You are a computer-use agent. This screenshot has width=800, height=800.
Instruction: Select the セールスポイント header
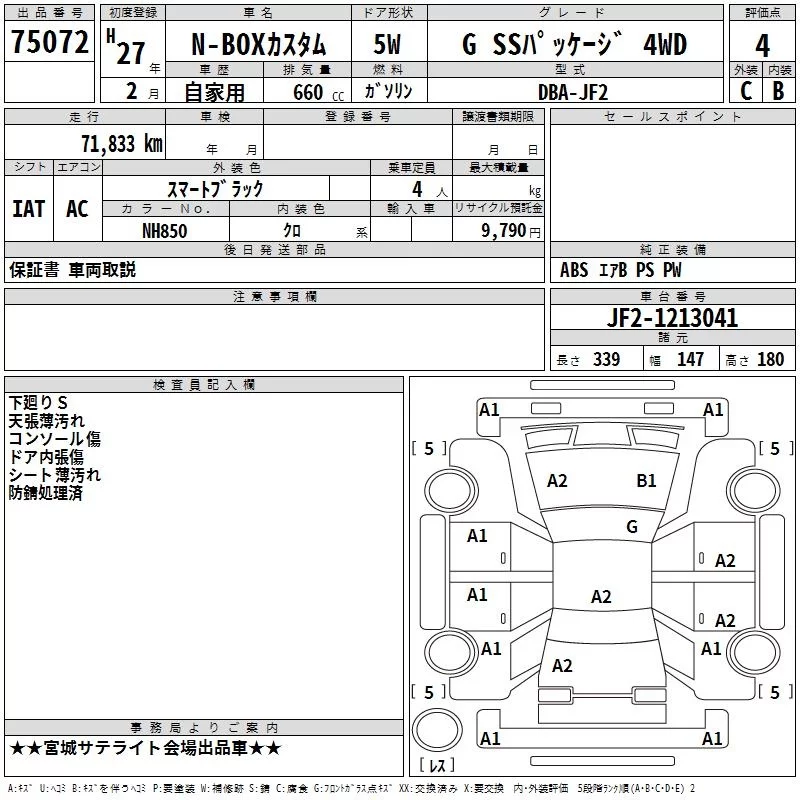click(672, 117)
